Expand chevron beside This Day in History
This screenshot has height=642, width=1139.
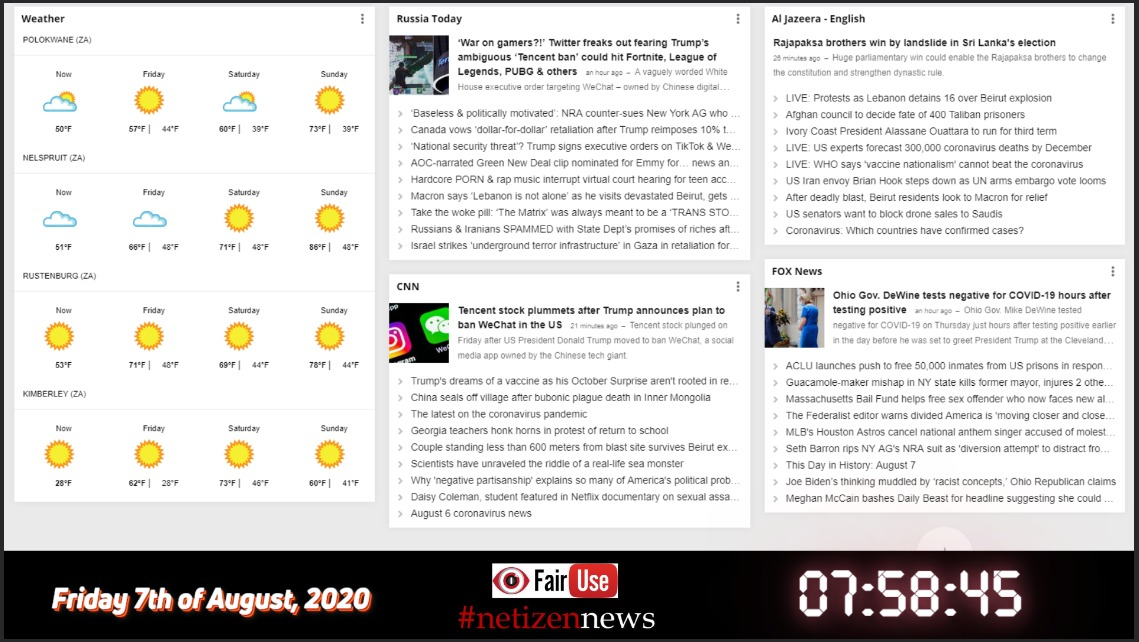click(775, 466)
